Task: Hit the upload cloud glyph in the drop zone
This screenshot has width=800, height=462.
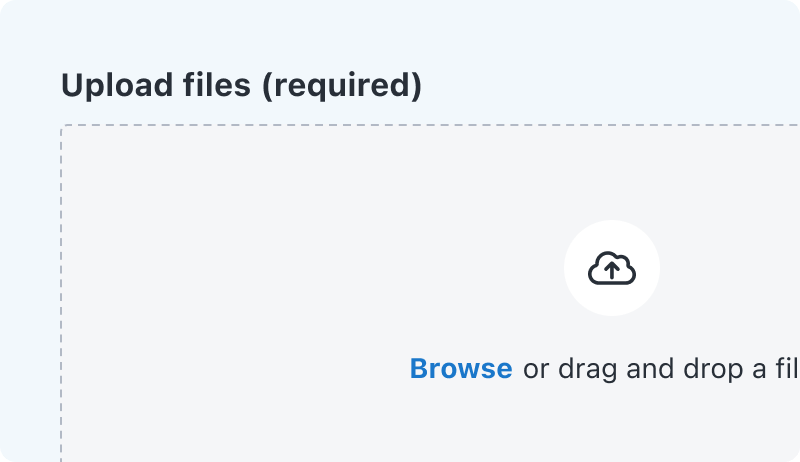Action: pos(612,268)
